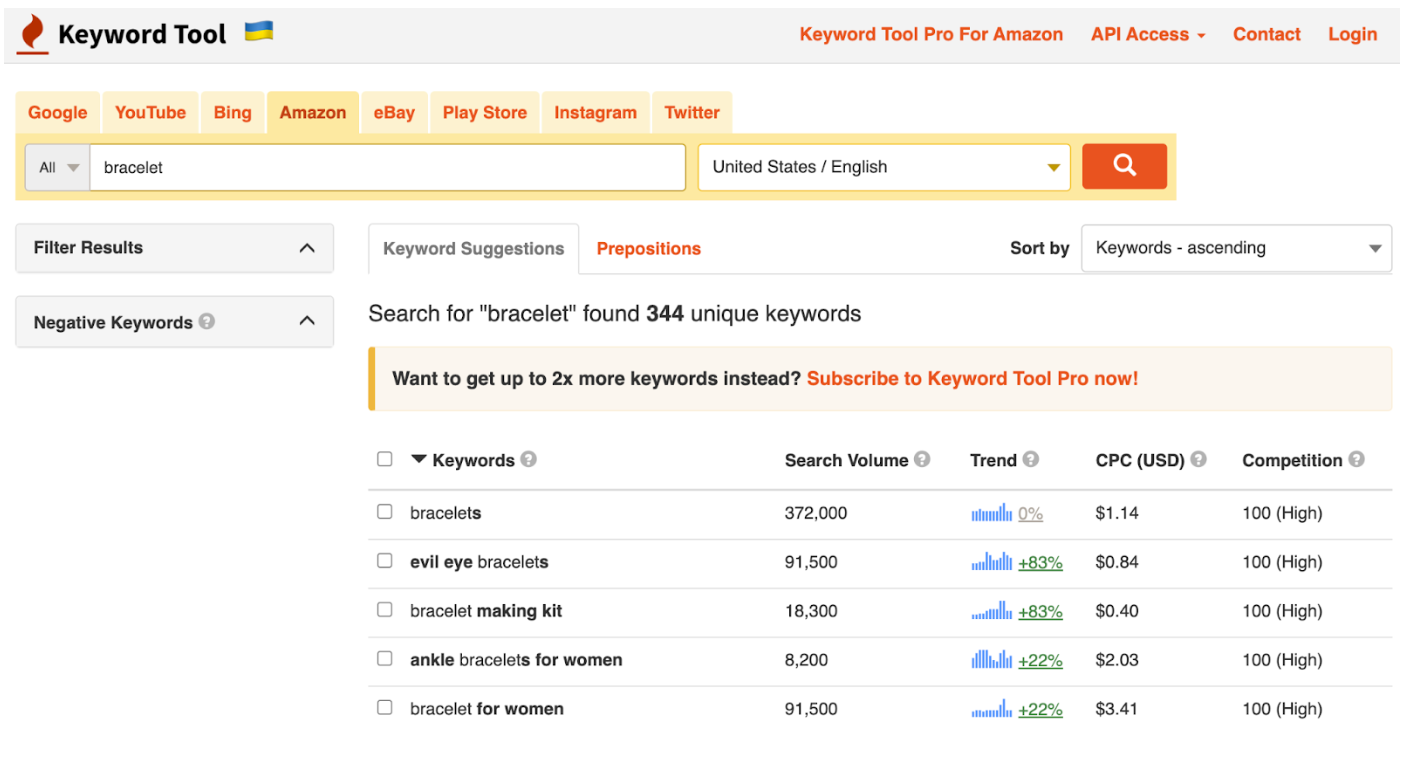This screenshot has width=1424, height=762.
Task: Click +83% trend link for evil eye bracelets
Action: tap(1040, 563)
